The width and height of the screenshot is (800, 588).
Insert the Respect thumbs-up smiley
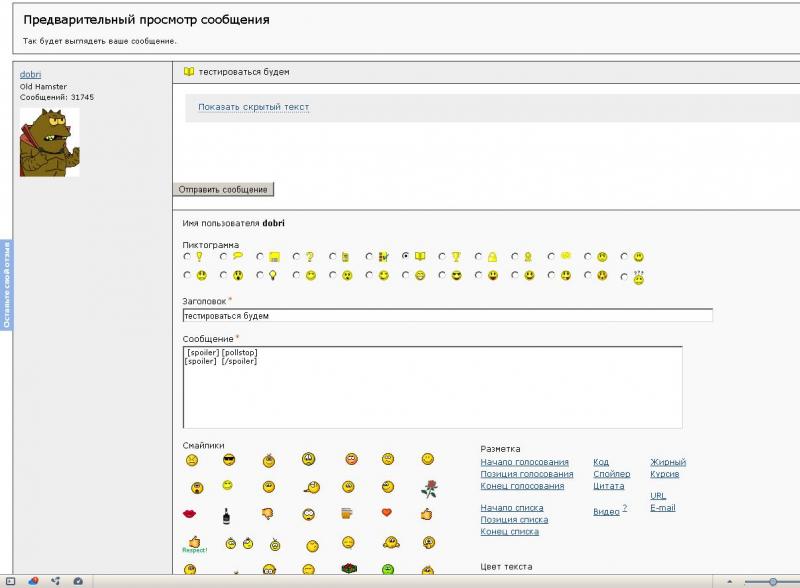coord(194,544)
